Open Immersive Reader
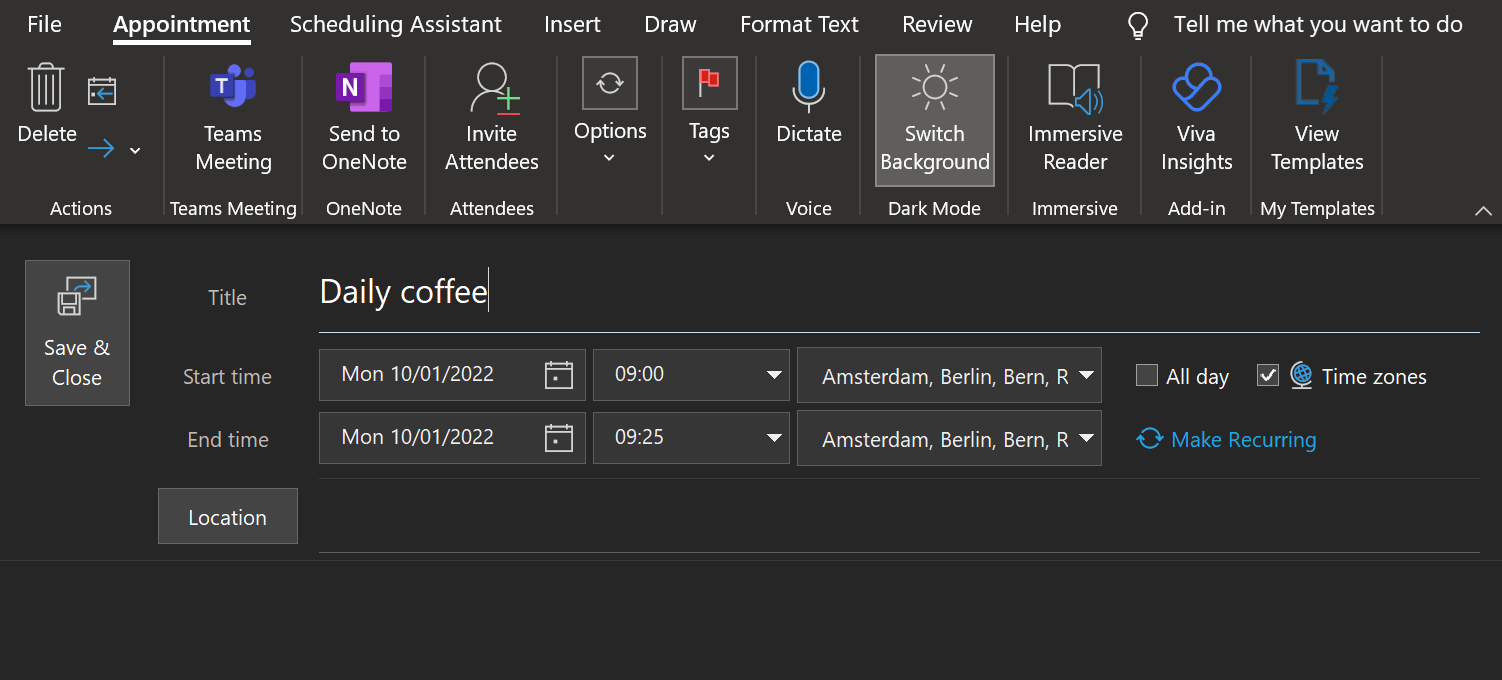This screenshot has width=1502, height=680. coord(1075,118)
